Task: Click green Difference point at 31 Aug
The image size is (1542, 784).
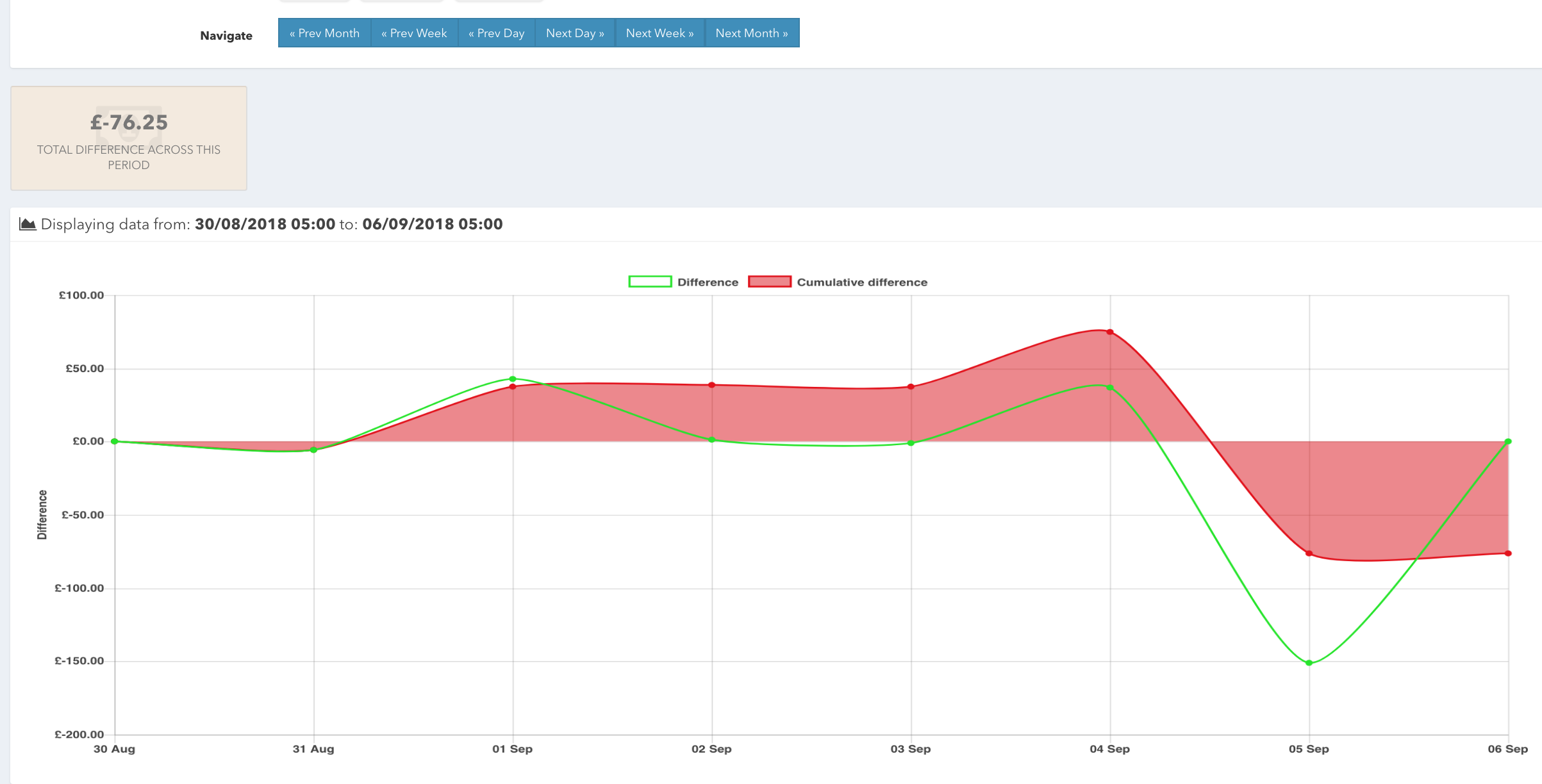Action: [x=314, y=450]
